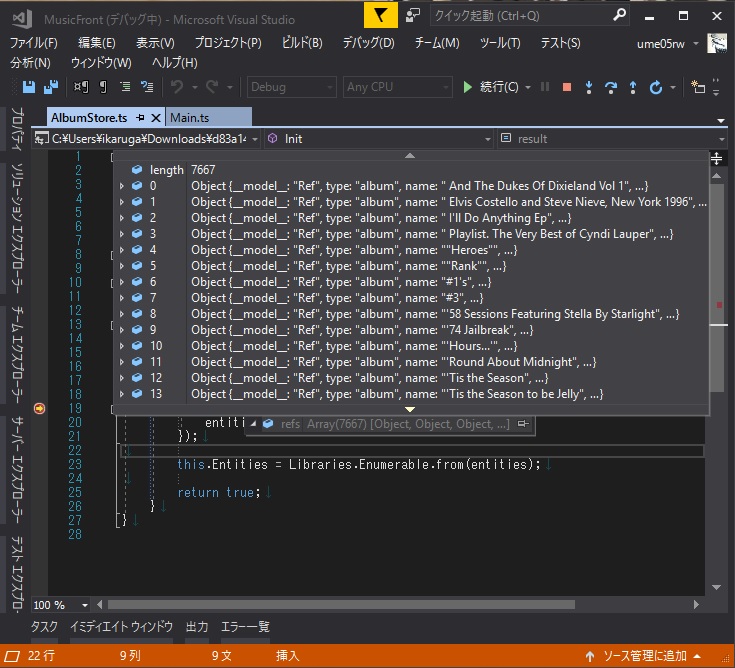Click the Step Into icon
The width and height of the screenshot is (735, 668).
589,87
